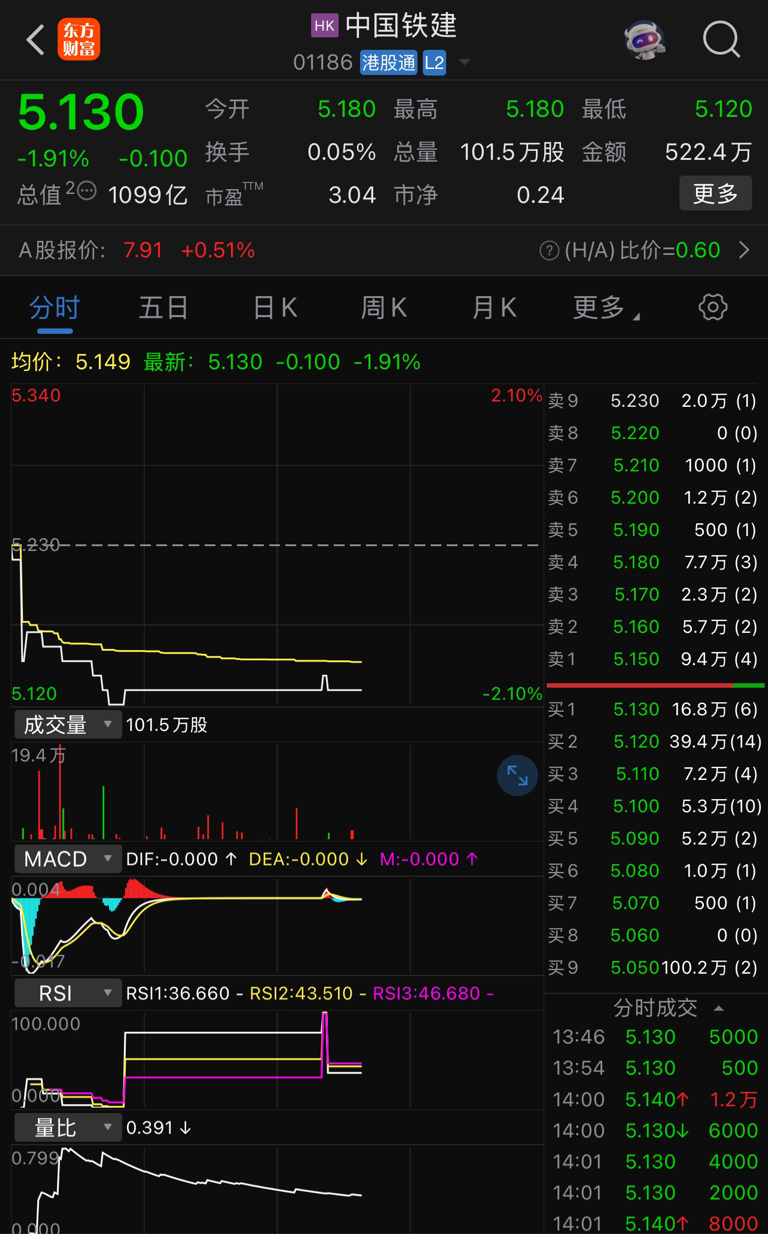Open chart settings gear icon
This screenshot has width=768, height=1234.
[x=713, y=307]
